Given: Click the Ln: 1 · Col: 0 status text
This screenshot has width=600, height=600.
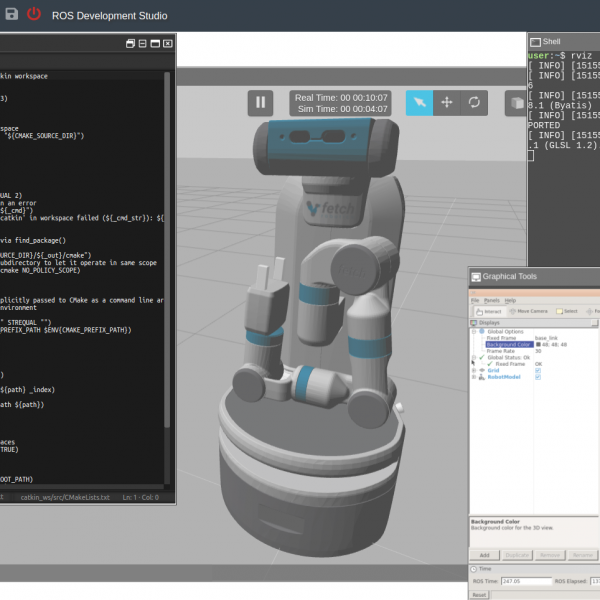Looking at the screenshot, I should point(140,497).
